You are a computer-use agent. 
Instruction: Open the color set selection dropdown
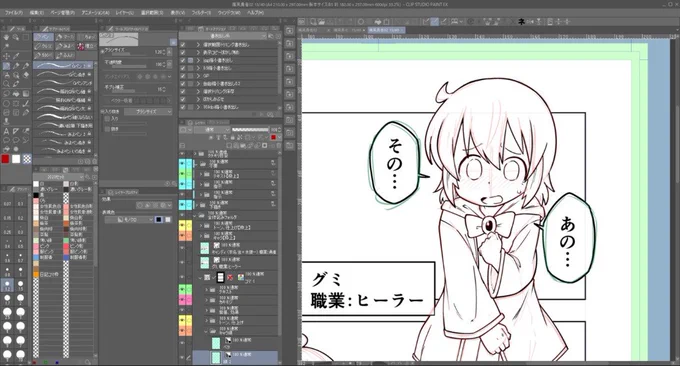pos(58,177)
